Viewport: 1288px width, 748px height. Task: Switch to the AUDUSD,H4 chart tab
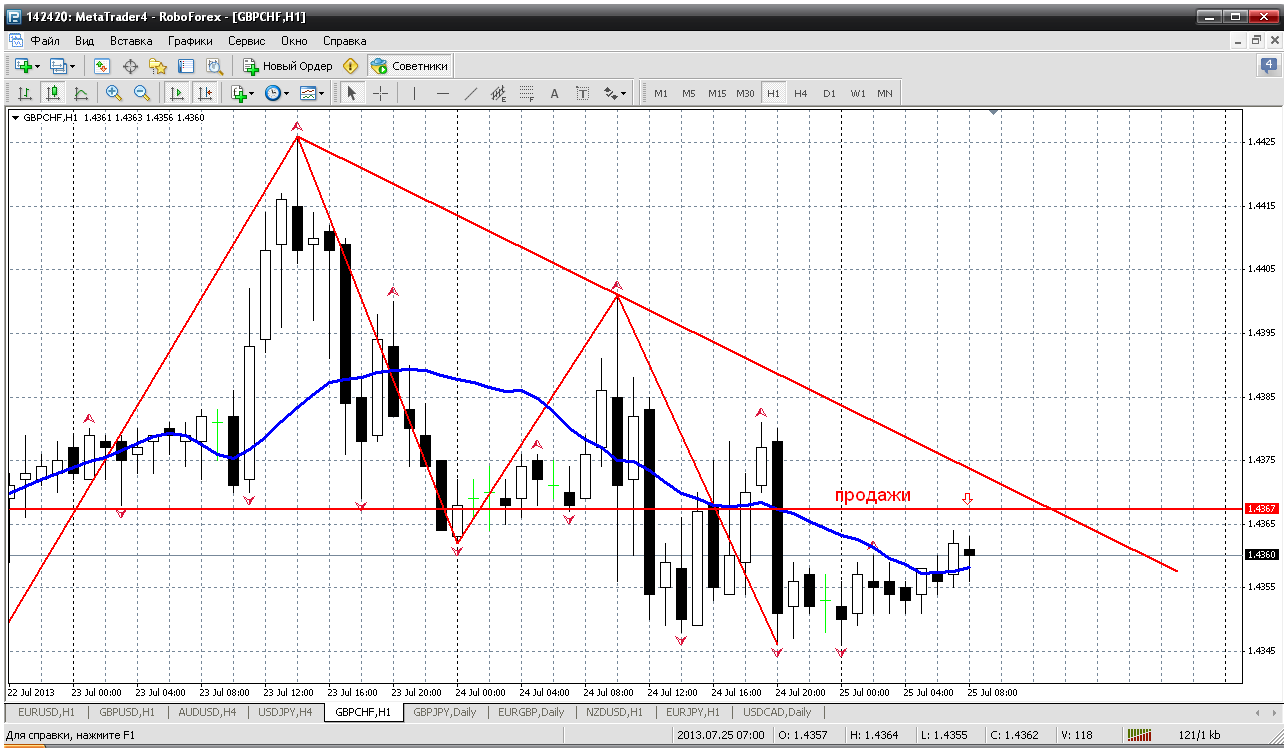coord(206,712)
